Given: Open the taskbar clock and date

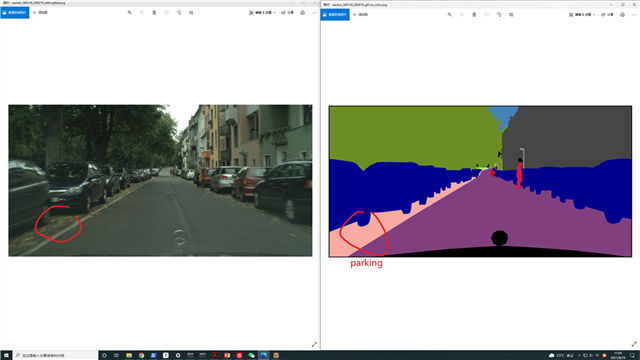Looking at the screenshot, I should point(618,356).
